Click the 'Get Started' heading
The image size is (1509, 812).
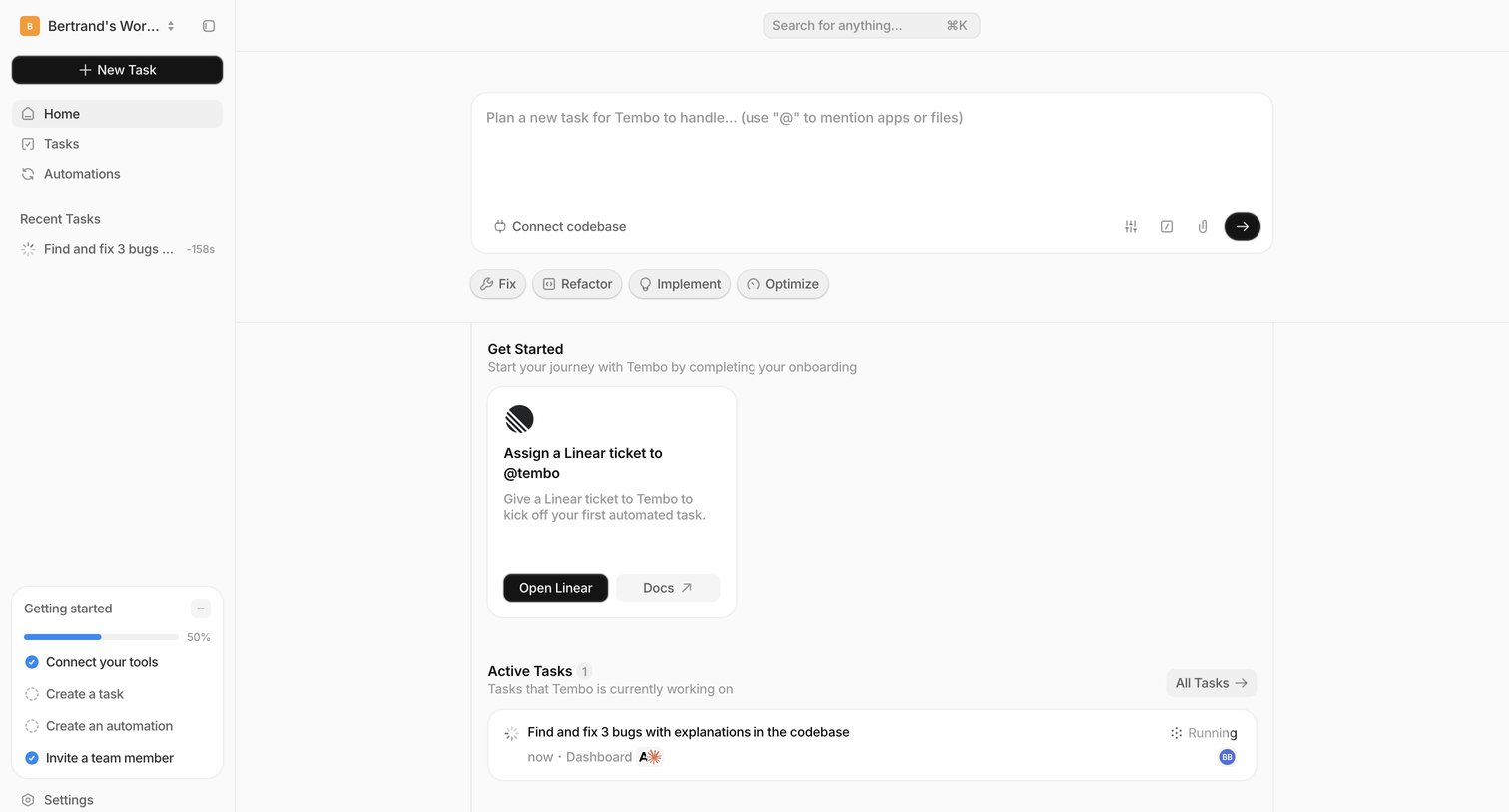click(525, 349)
